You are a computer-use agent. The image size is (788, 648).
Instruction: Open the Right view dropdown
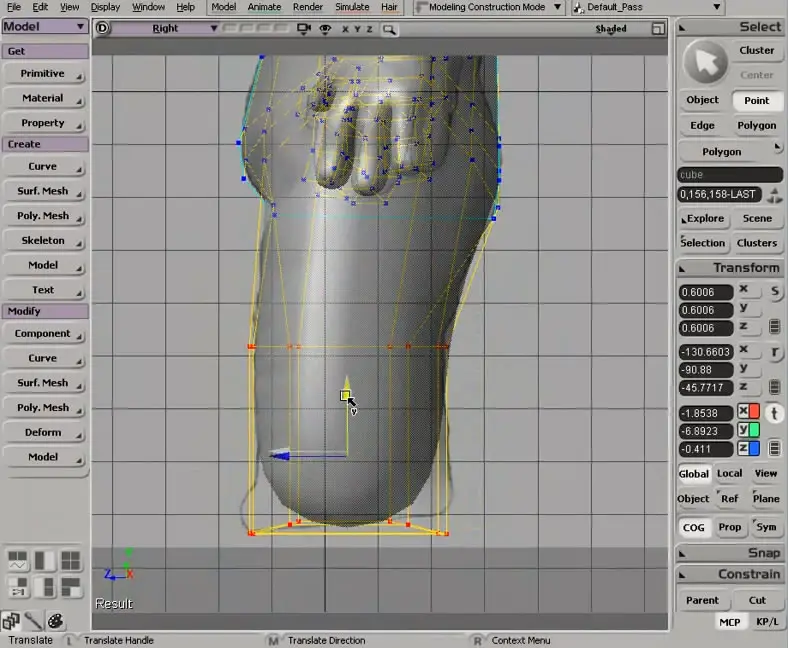(166, 29)
